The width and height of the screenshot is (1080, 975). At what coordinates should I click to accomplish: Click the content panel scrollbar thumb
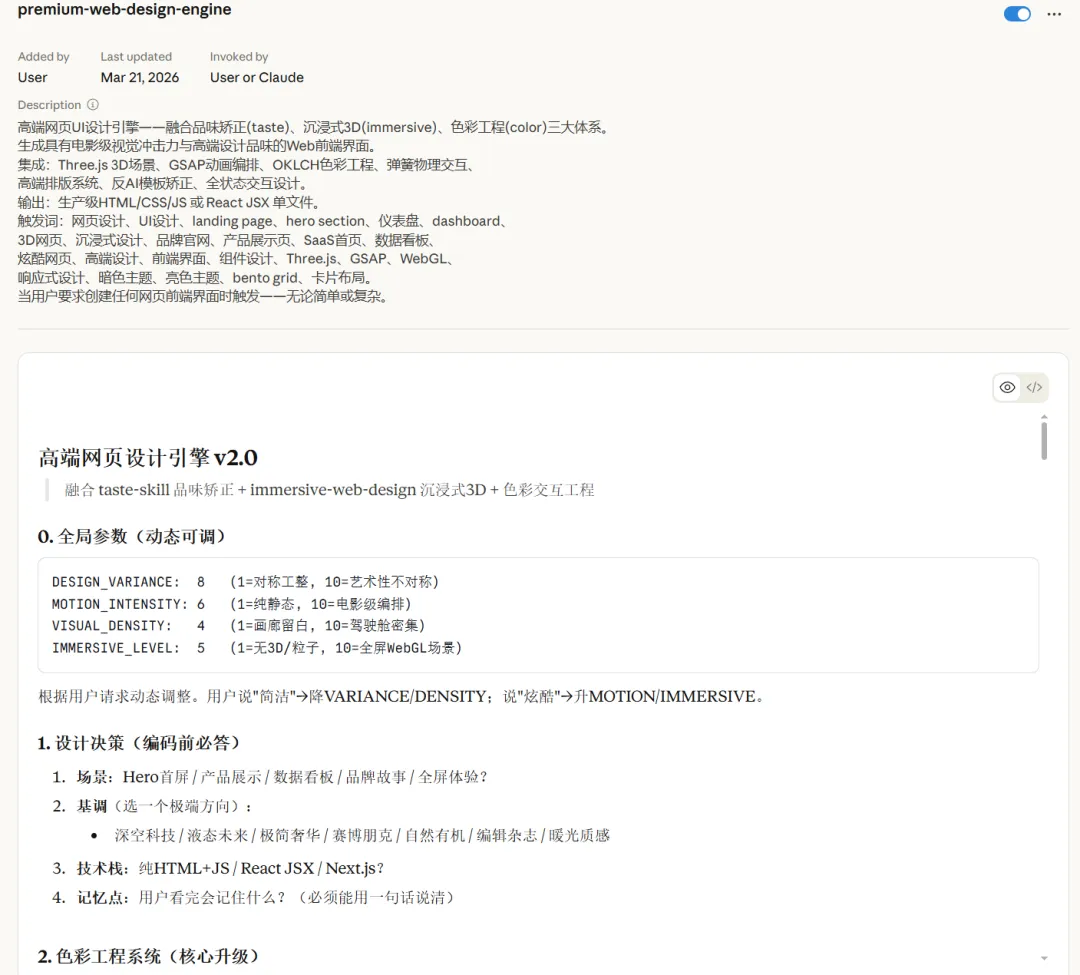pyautogui.click(x=1044, y=440)
